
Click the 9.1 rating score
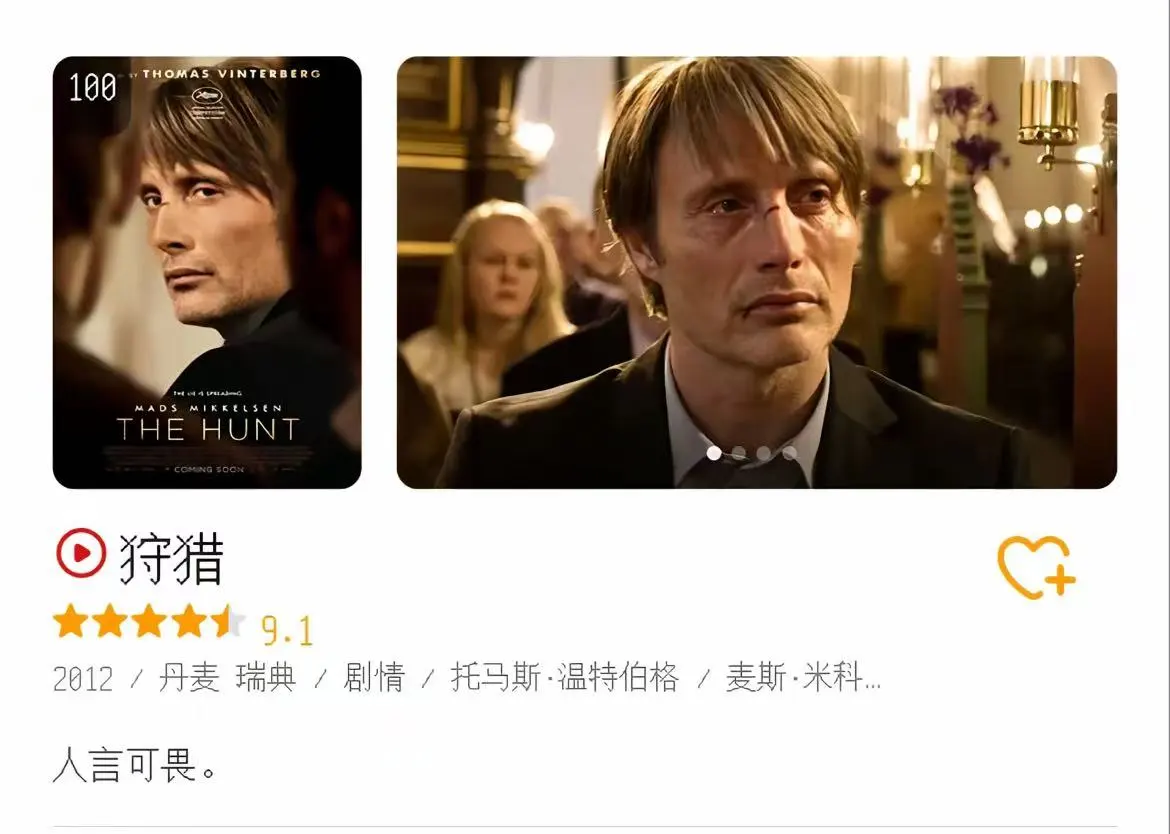coord(287,631)
